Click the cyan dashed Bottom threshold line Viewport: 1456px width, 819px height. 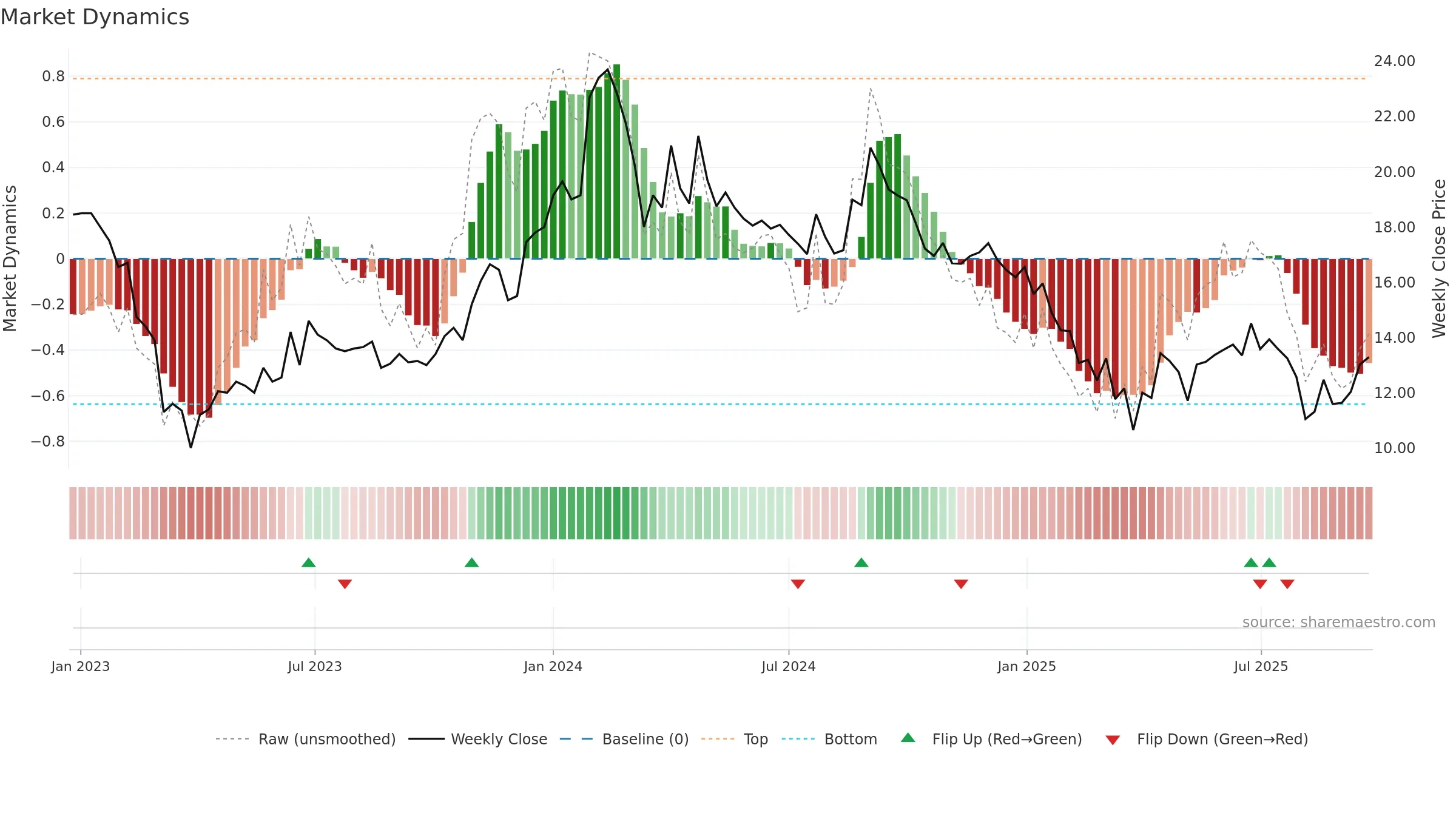[x=719, y=404]
